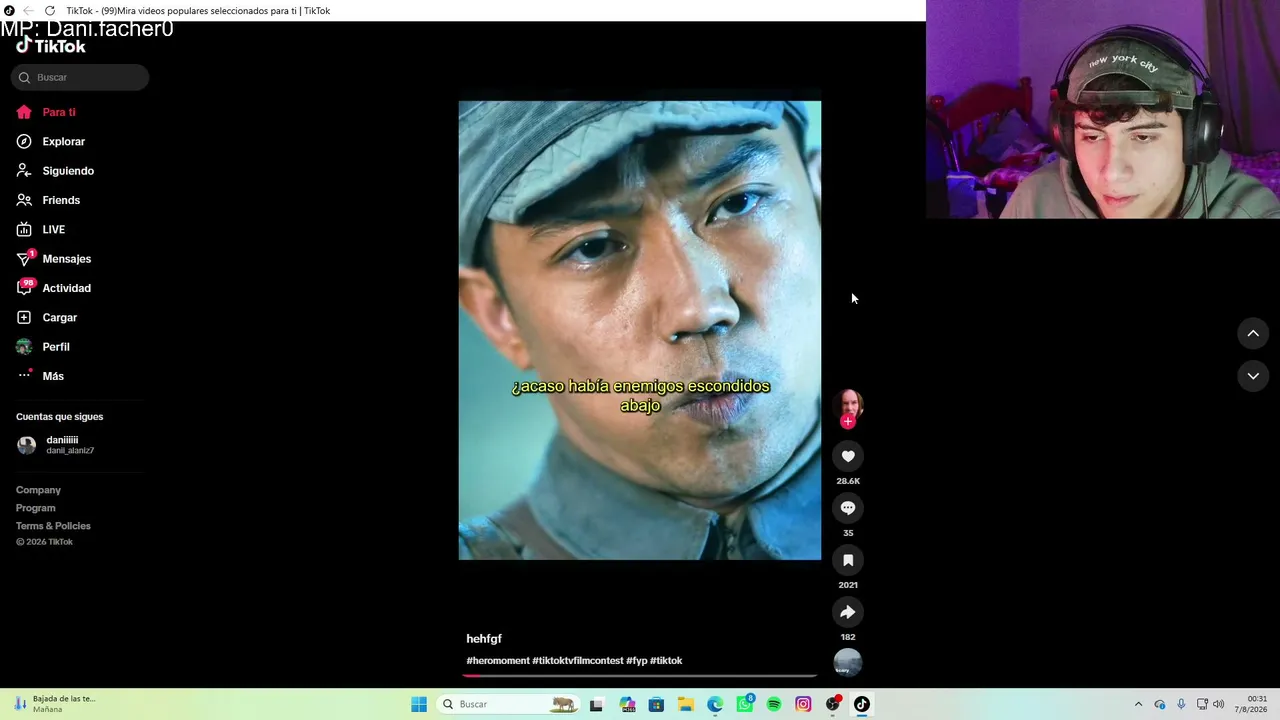Follow the author with the red plus button

(848, 421)
